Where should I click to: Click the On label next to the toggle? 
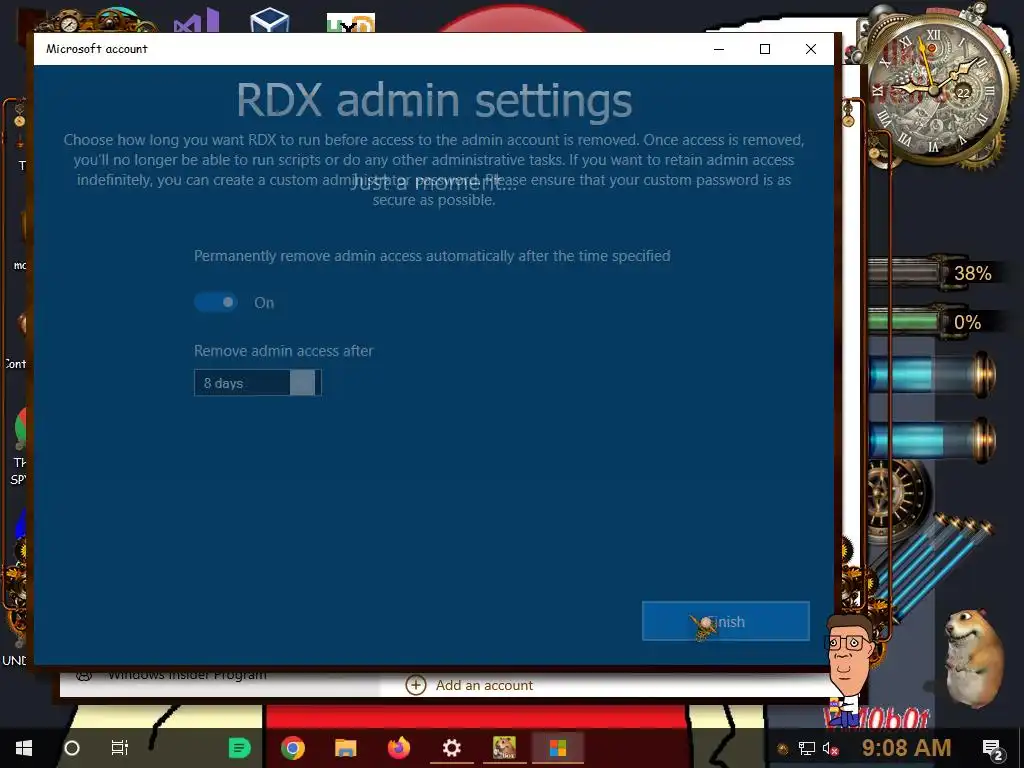264,302
